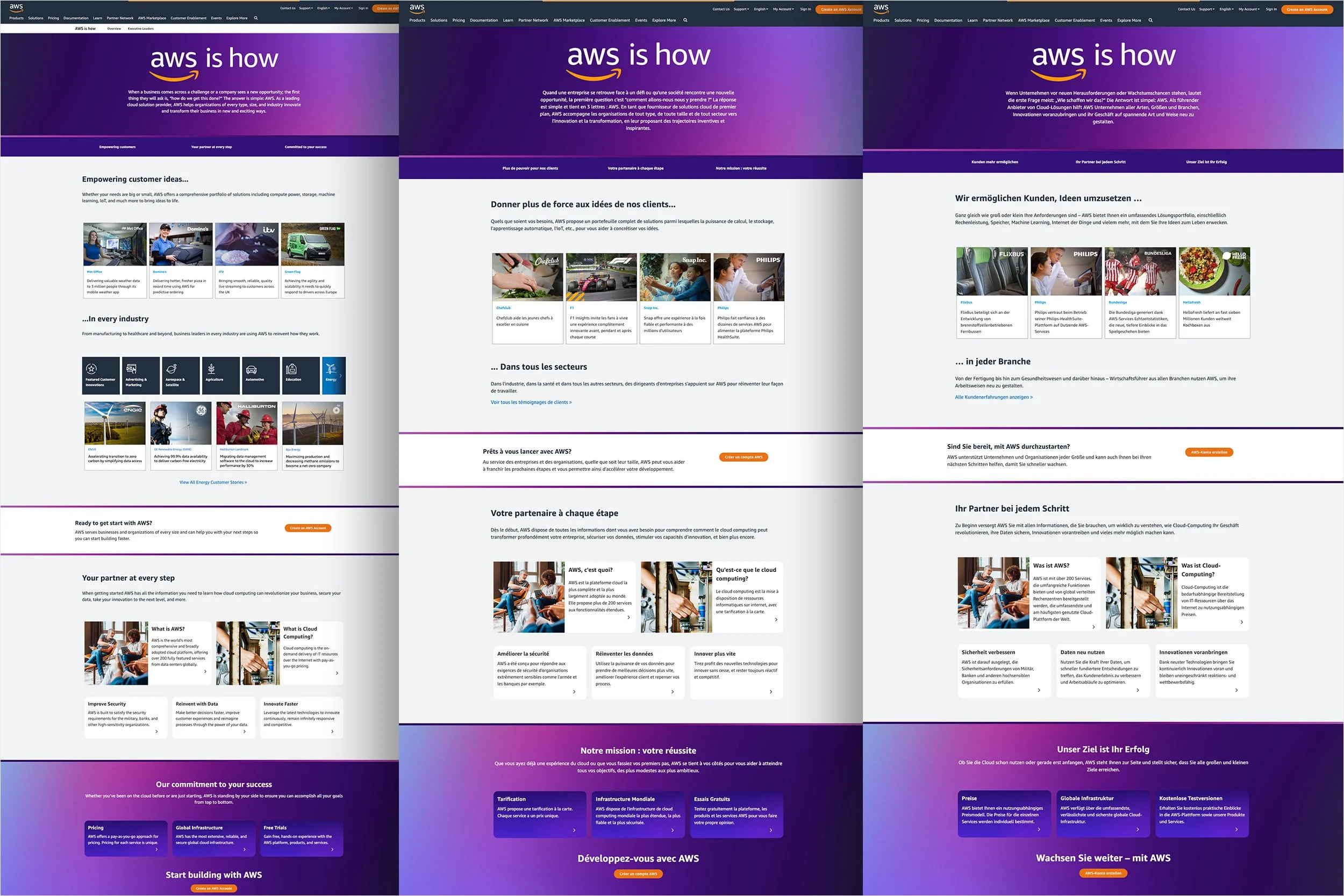Jump to Votre partenaire à chaque étape anchor
Screen dimensions: 1344x896
pos(635,168)
